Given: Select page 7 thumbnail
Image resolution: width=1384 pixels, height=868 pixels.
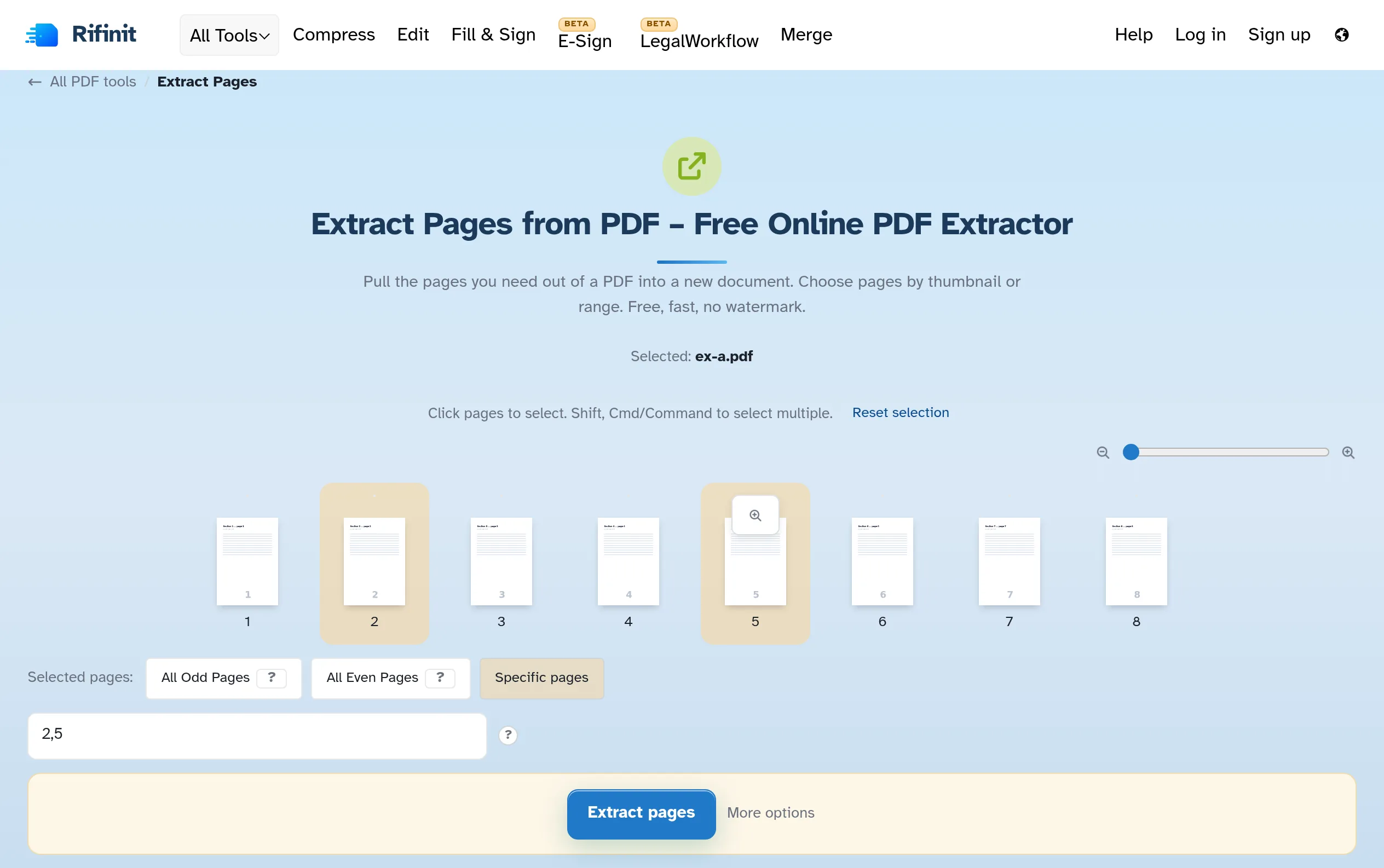Looking at the screenshot, I should point(1009,562).
